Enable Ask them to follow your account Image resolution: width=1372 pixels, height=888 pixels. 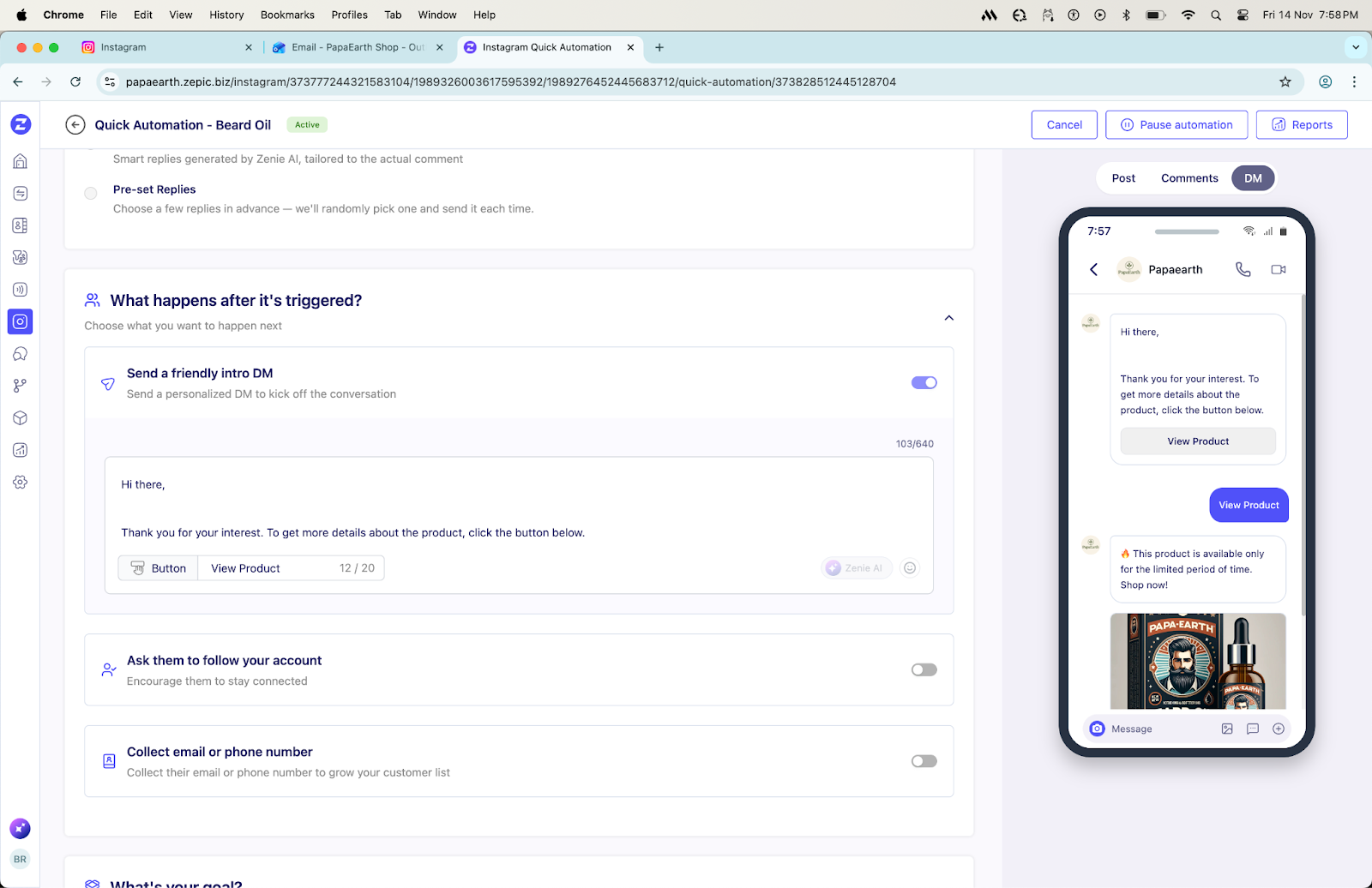pyautogui.click(x=924, y=669)
